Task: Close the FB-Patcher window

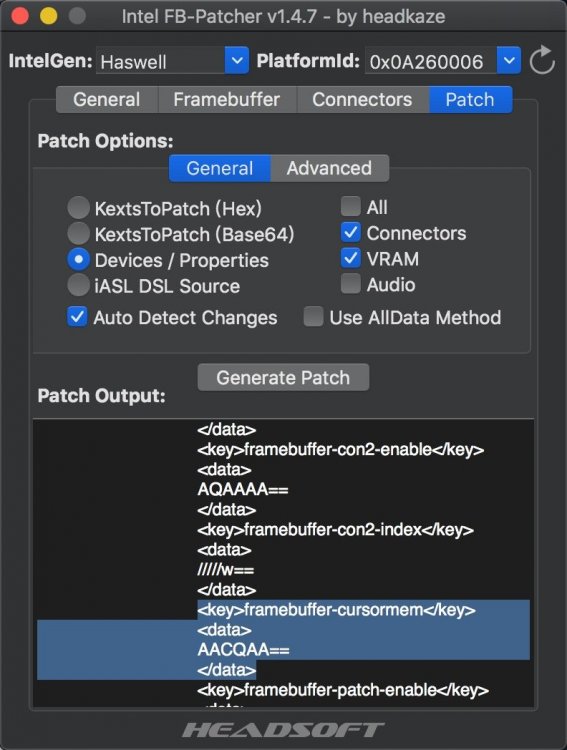Action: click(20, 16)
